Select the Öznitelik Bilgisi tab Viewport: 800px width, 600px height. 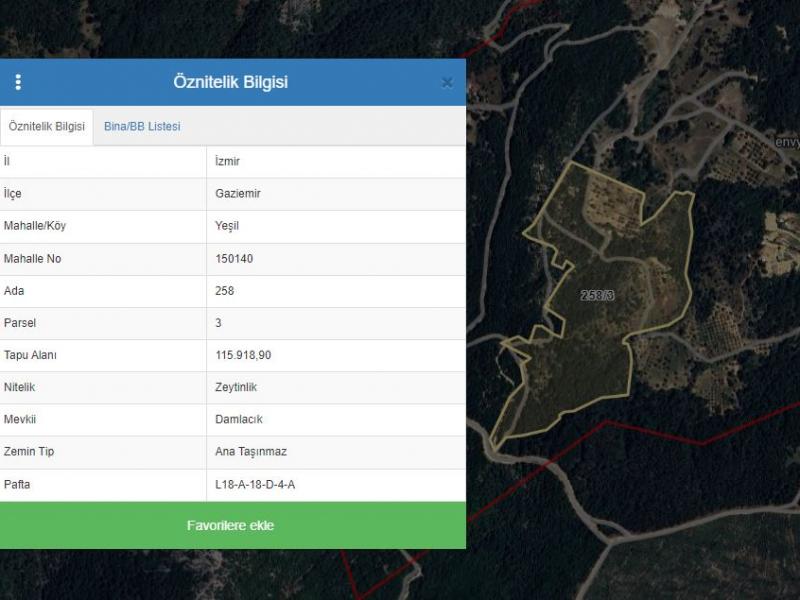click(x=47, y=127)
